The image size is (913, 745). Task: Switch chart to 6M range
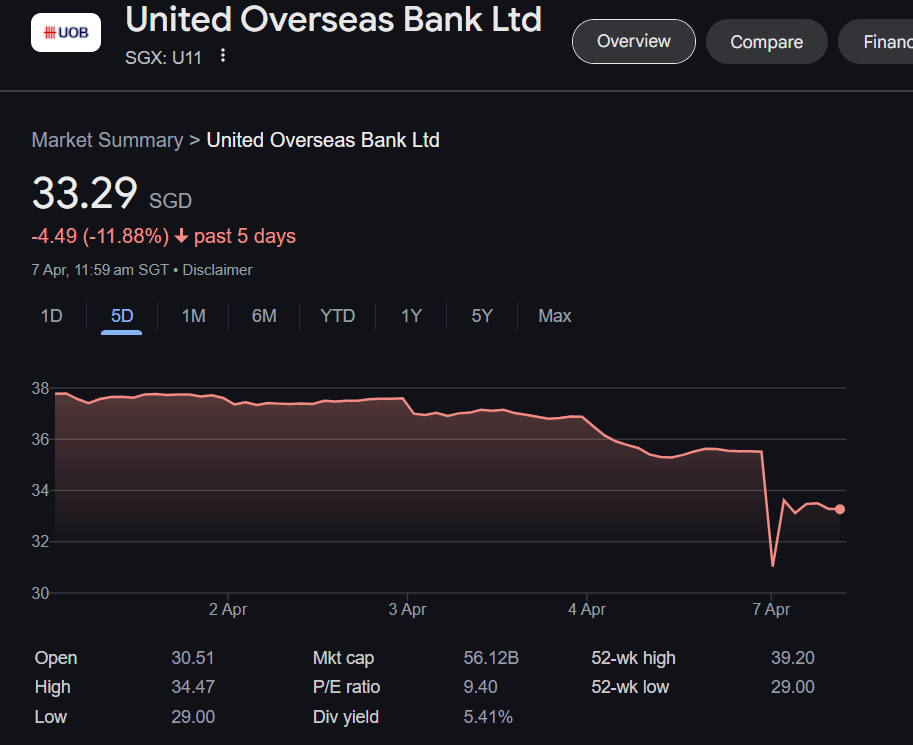(264, 316)
